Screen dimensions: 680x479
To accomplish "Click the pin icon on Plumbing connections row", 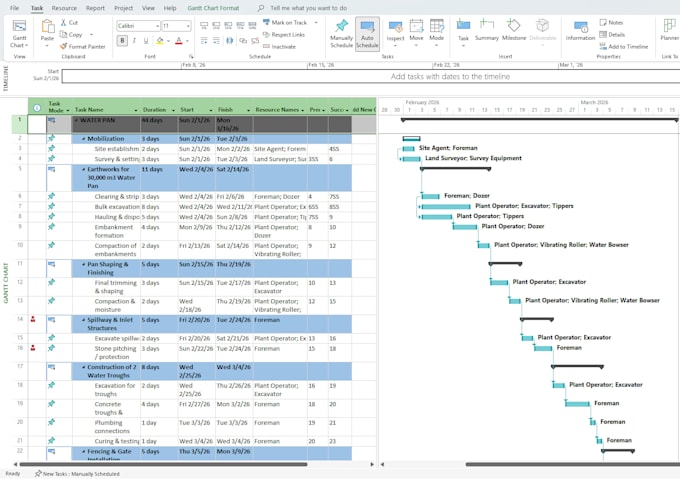I will click(52, 422).
